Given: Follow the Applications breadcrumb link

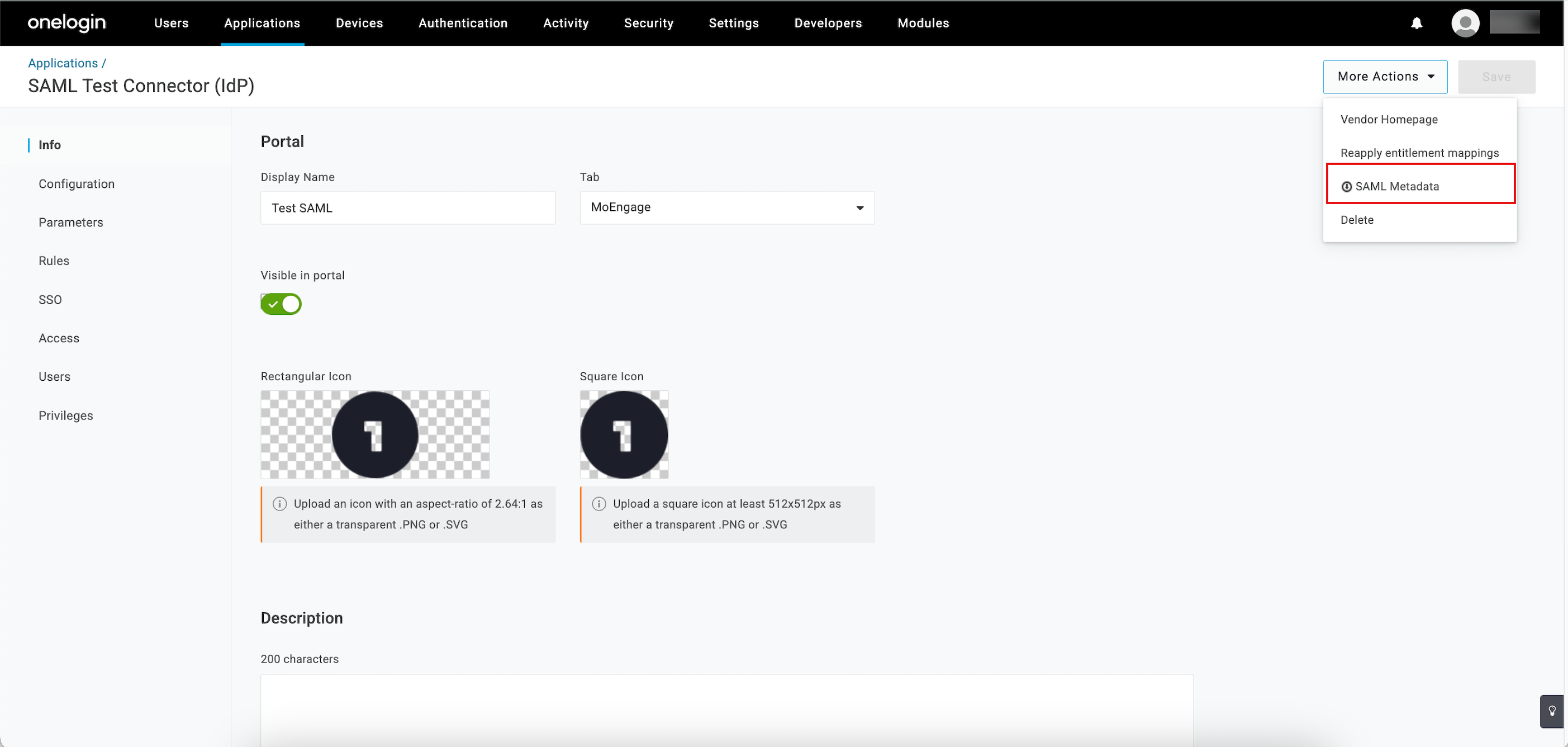Looking at the screenshot, I should coord(63,63).
